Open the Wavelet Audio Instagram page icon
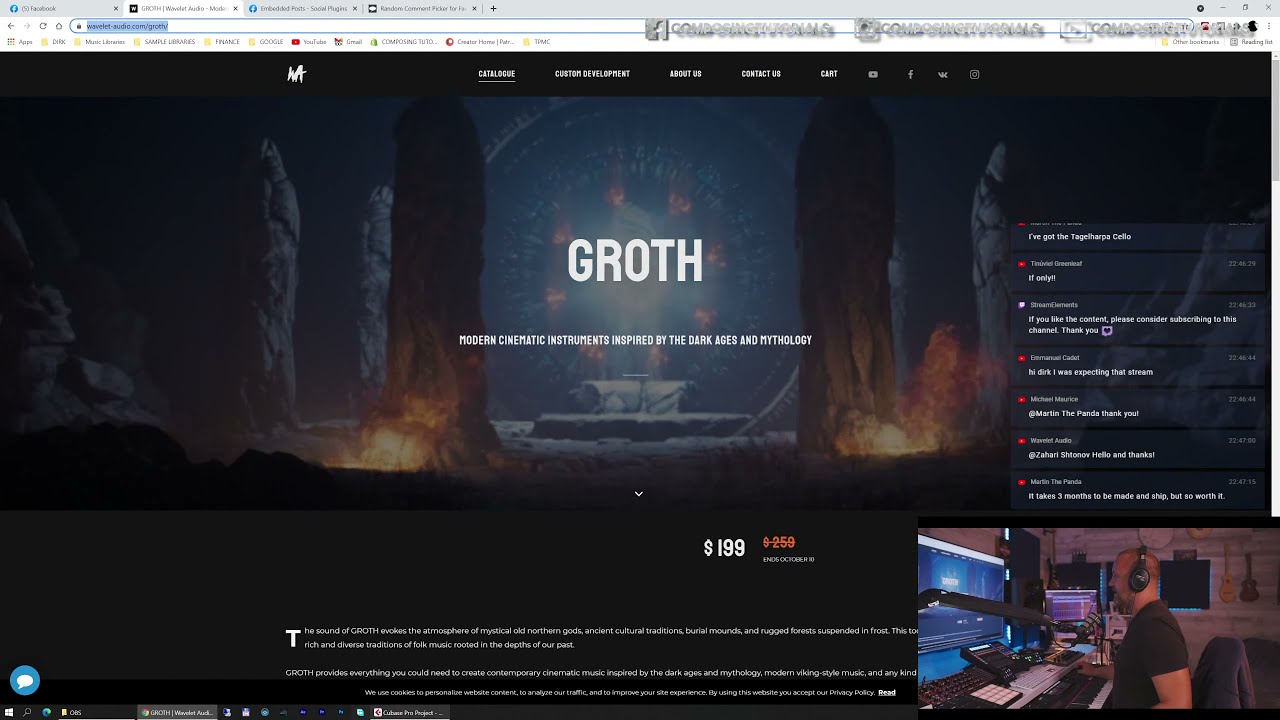1280x720 pixels. click(975, 74)
